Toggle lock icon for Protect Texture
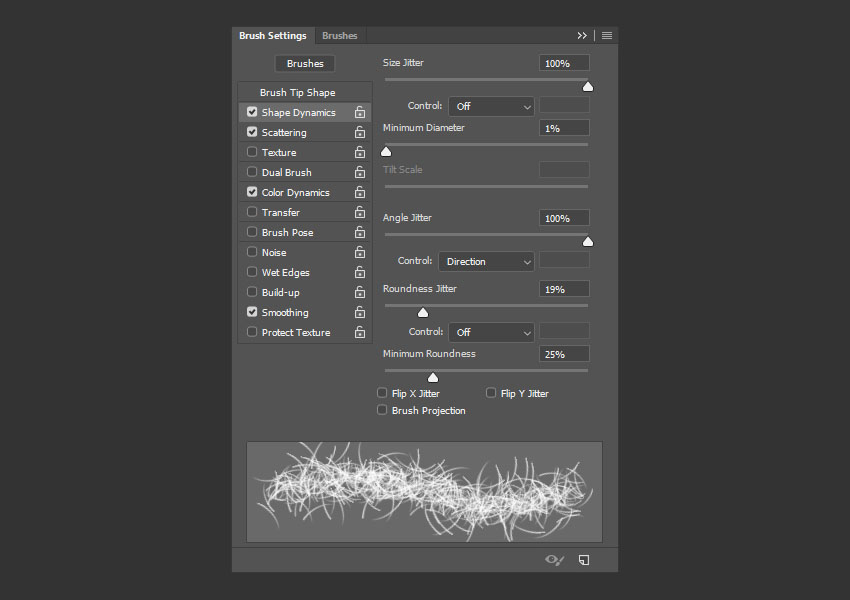 click(x=360, y=333)
